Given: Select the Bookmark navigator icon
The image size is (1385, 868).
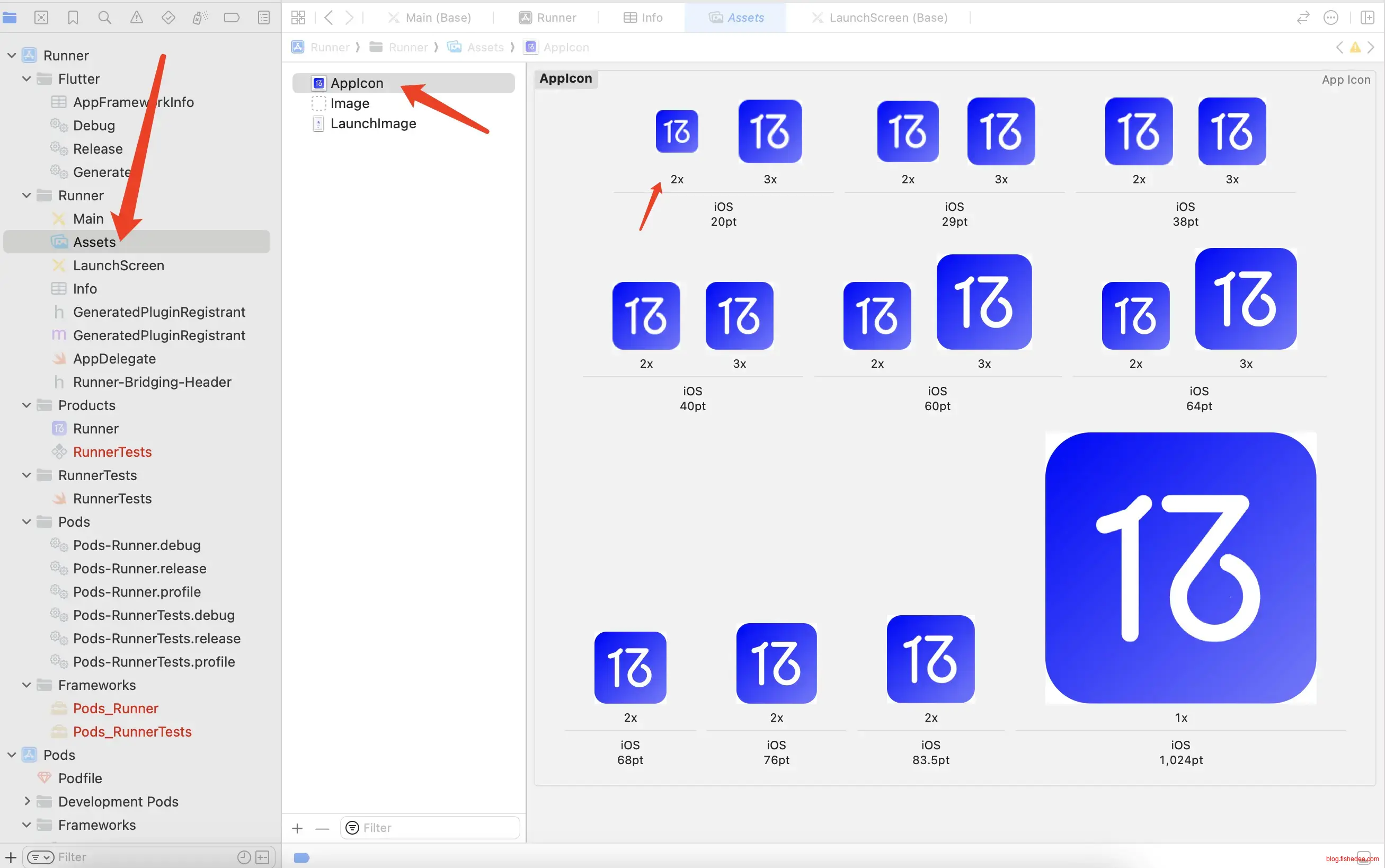Looking at the screenshot, I should point(73,18).
